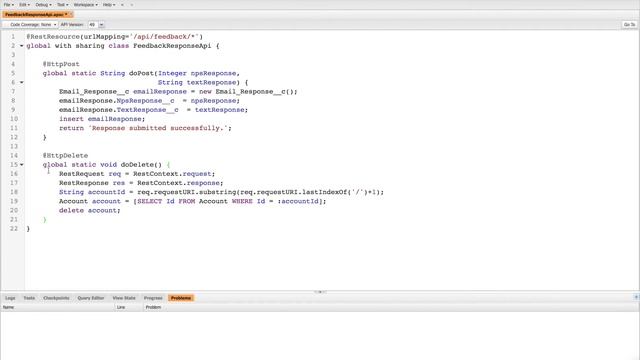The width and height of the screenshot is (640, 360).
Task: Switch to the View State tab
Action: 124,298
